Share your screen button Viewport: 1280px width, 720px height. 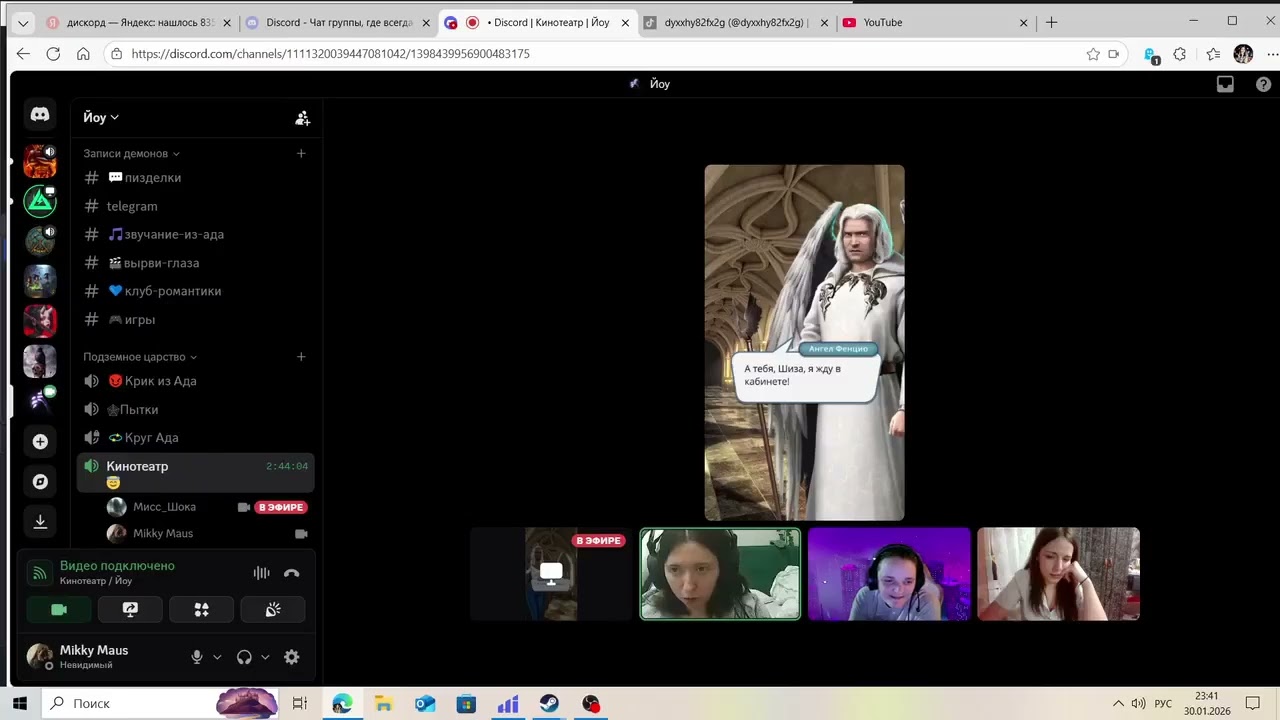point(130,609)
